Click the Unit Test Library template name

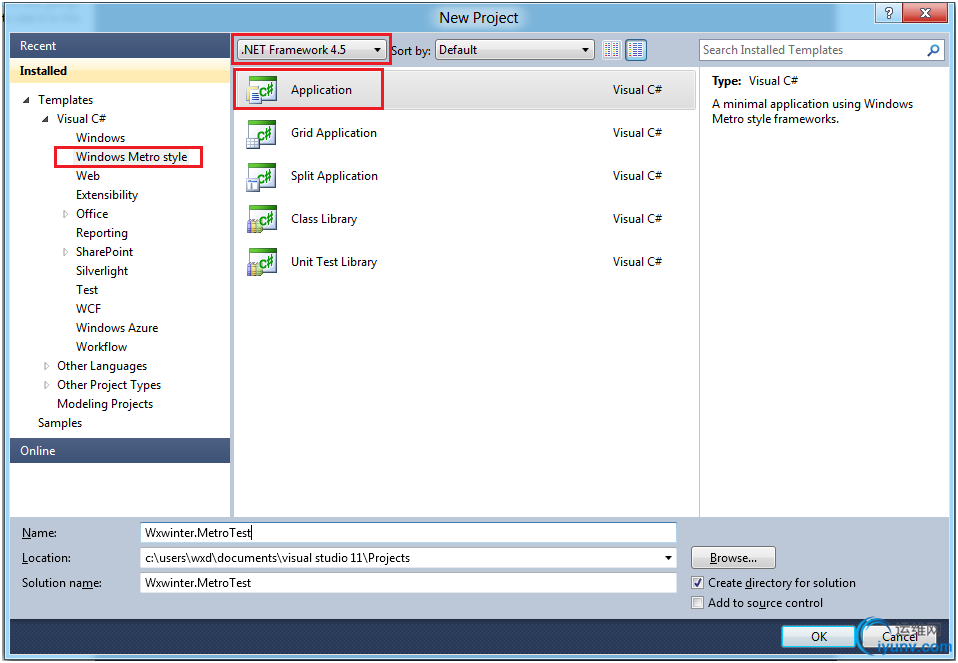pos(334,262)
